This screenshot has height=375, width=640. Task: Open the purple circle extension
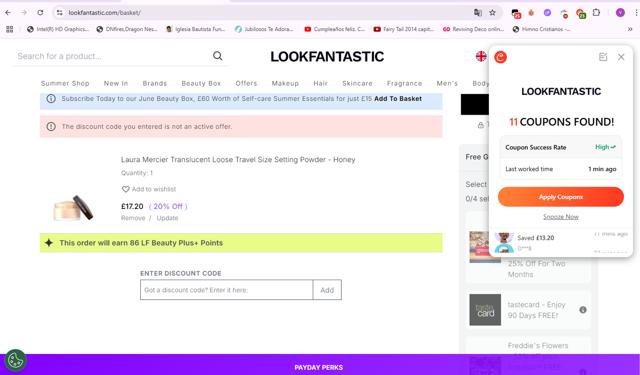(x=547, y=13)
